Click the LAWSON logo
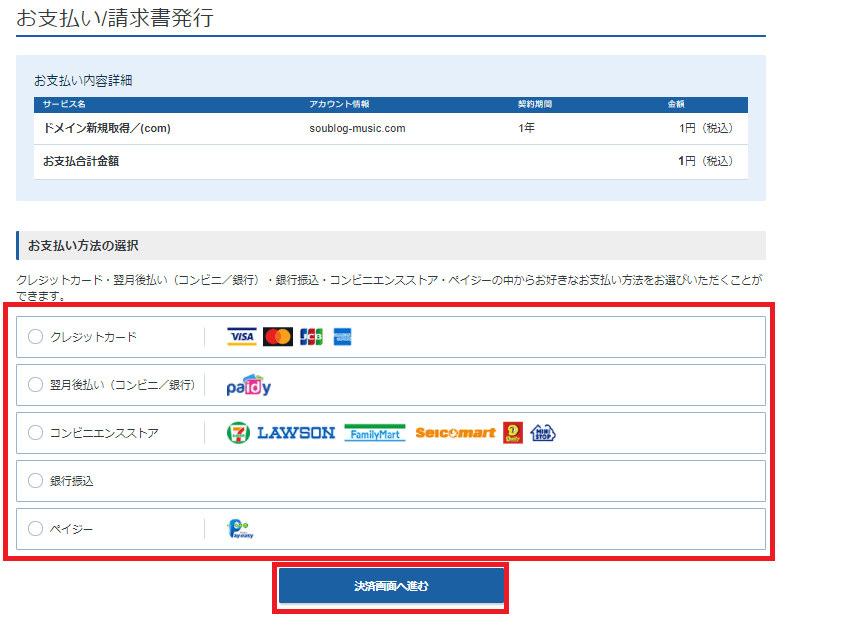The width and height of the screenshot is (843, 629). 296,433
